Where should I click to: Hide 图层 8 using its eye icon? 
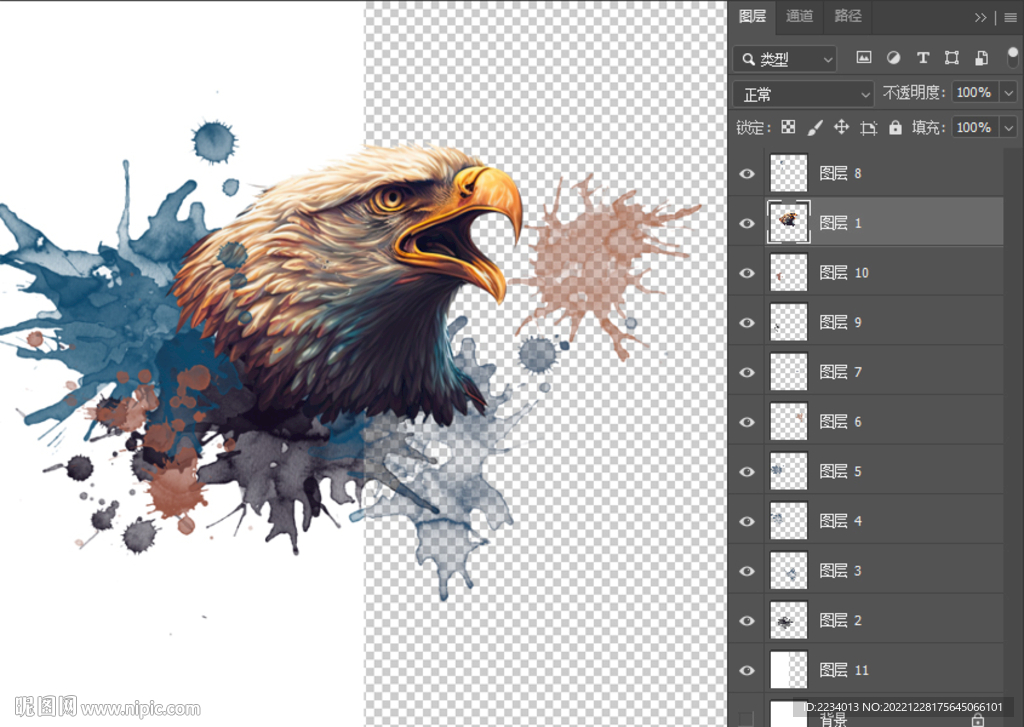pos(747,174)
